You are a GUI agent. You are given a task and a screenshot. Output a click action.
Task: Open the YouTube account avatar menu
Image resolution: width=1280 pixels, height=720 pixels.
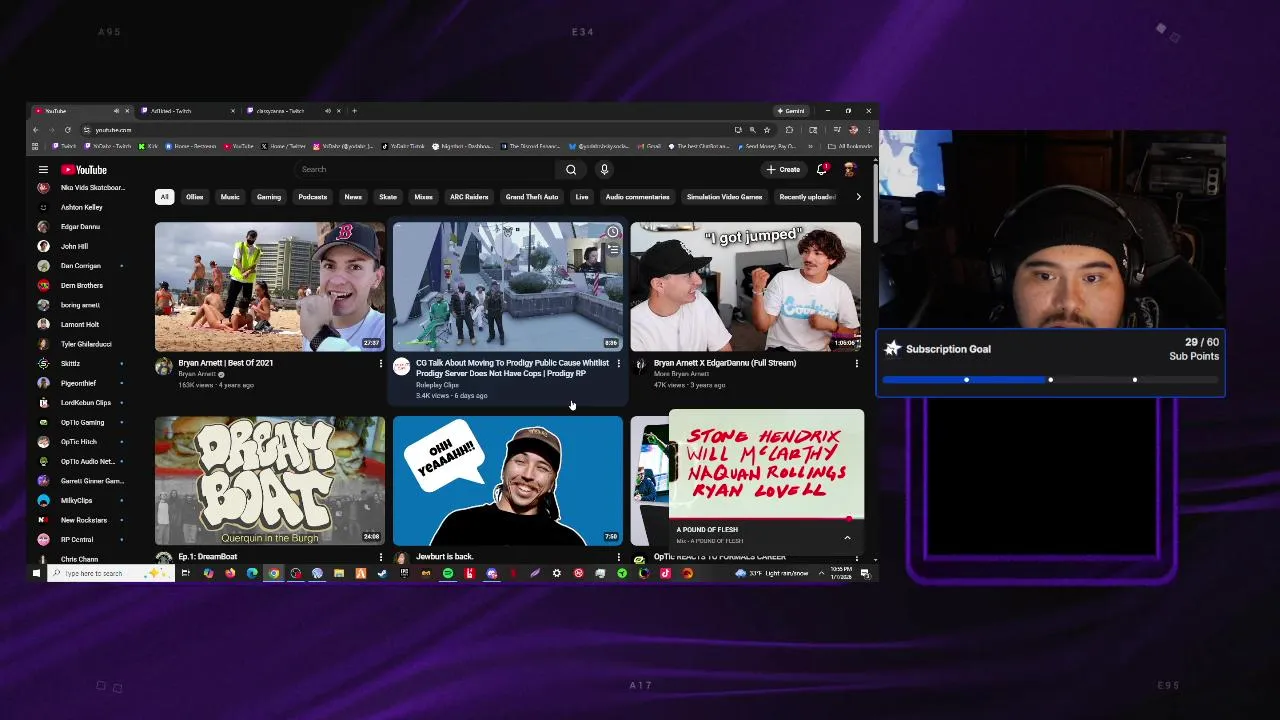[849, 169]
